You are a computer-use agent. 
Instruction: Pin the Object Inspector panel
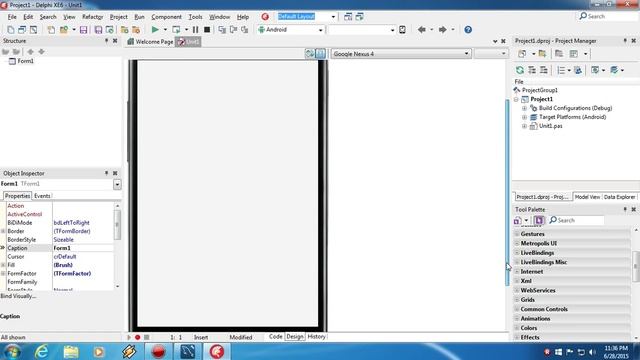(107, 173)
